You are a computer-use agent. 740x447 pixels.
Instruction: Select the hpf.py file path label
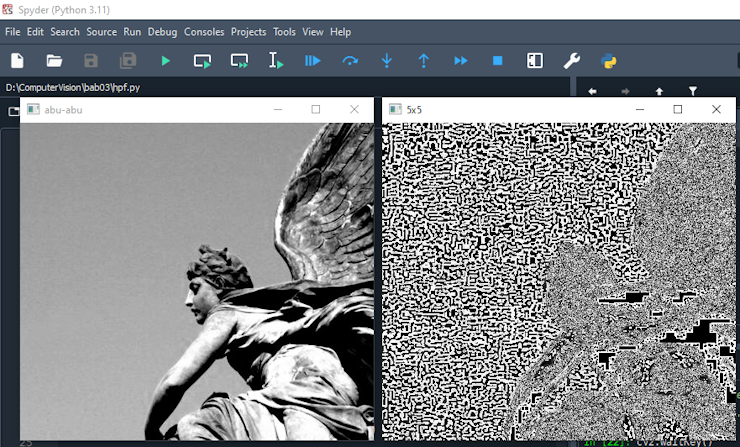pos(73,87)
